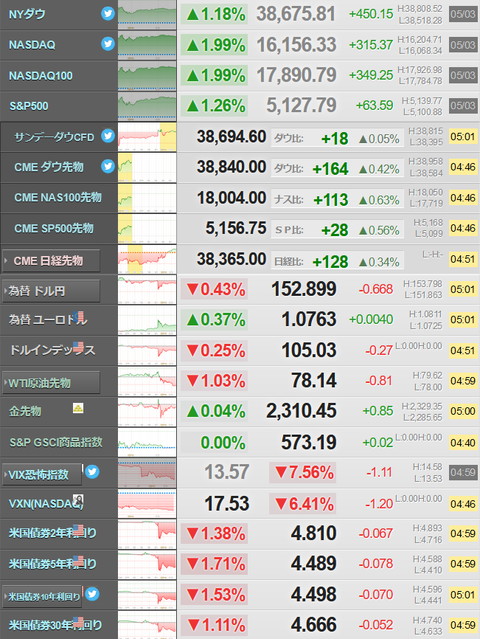Click the ドルインデックス value 105.03
This screenshot has height=639, width=480.
[x=309, y=350]
